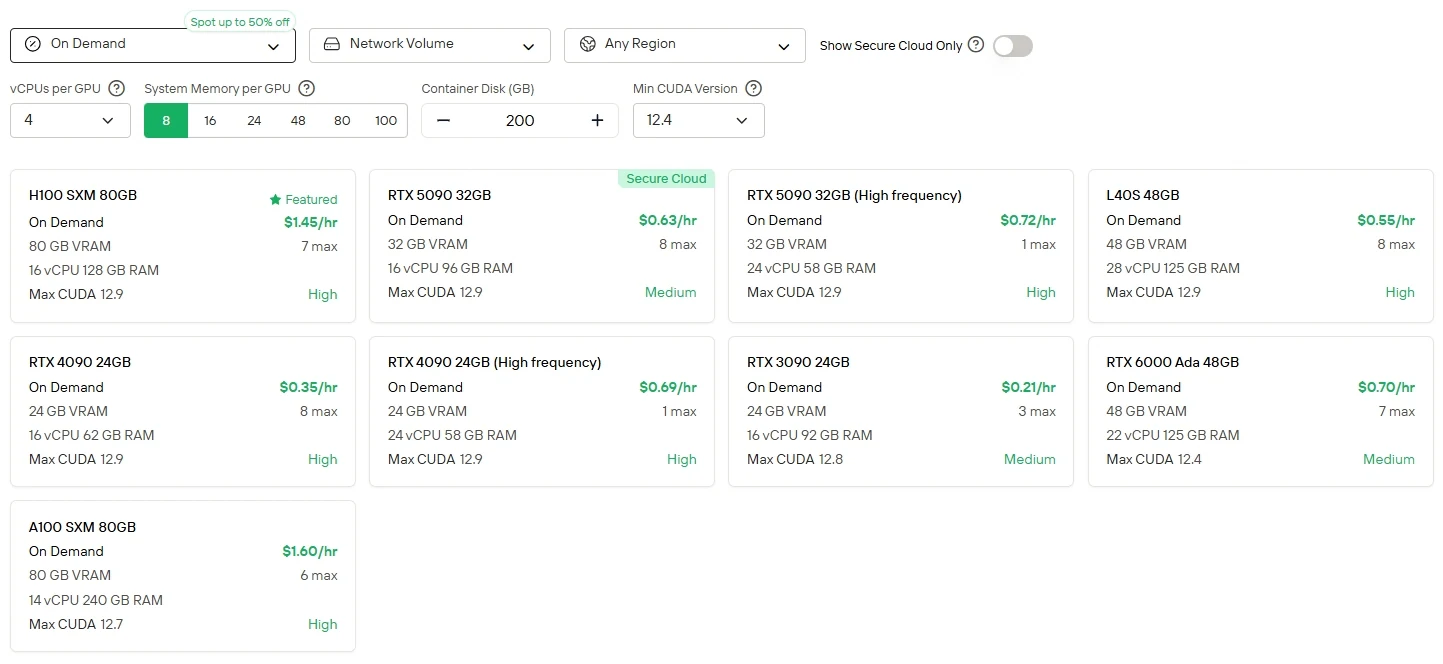Screen dimensions: 1443x664
Task: Click the $1.45/hr price on H100 SXM
Action: coord(310,222)
